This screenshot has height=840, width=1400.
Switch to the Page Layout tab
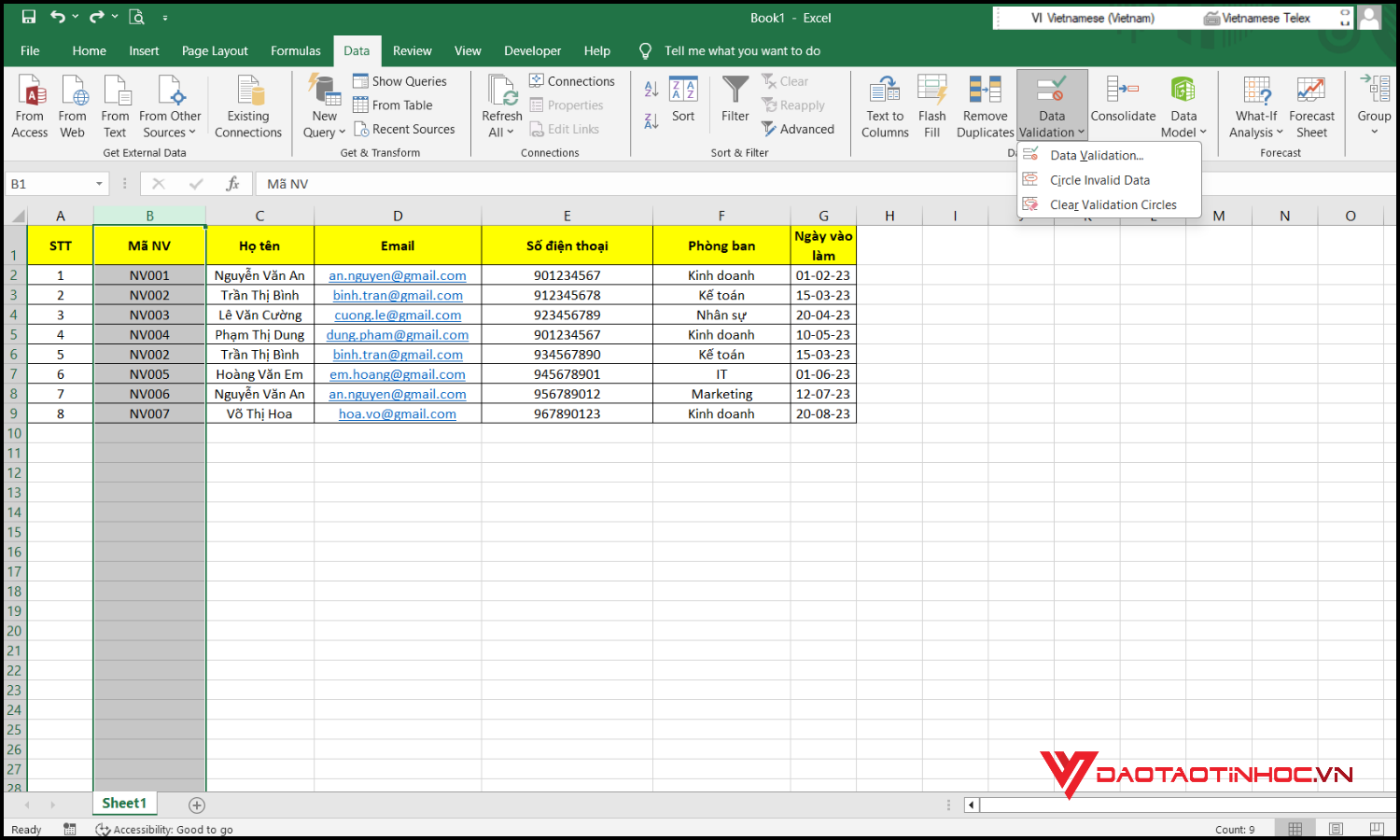(215, 51)
